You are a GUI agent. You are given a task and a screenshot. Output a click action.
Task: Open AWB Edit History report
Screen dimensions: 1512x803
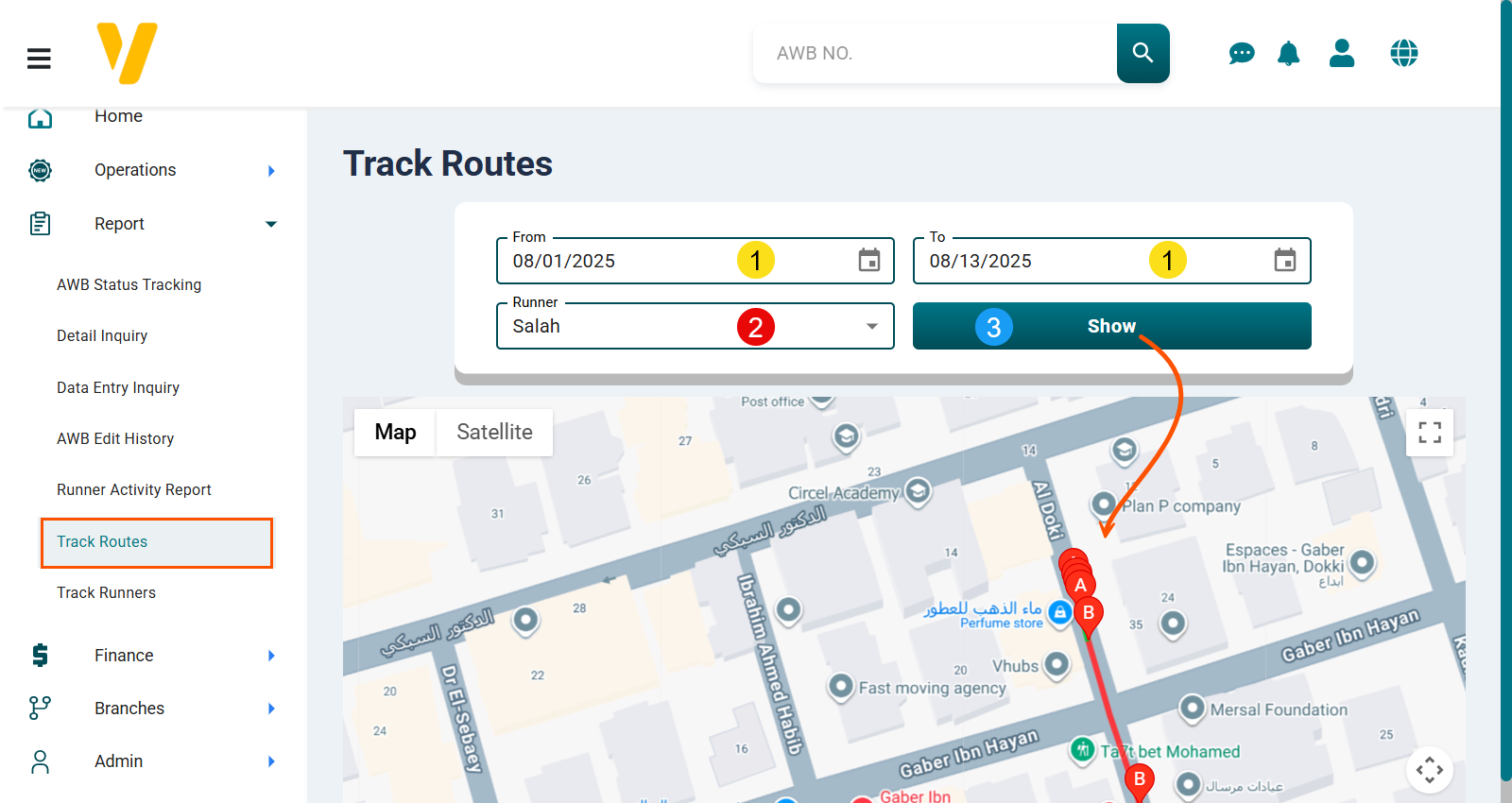pyautogui.click(x=115, y=438)
